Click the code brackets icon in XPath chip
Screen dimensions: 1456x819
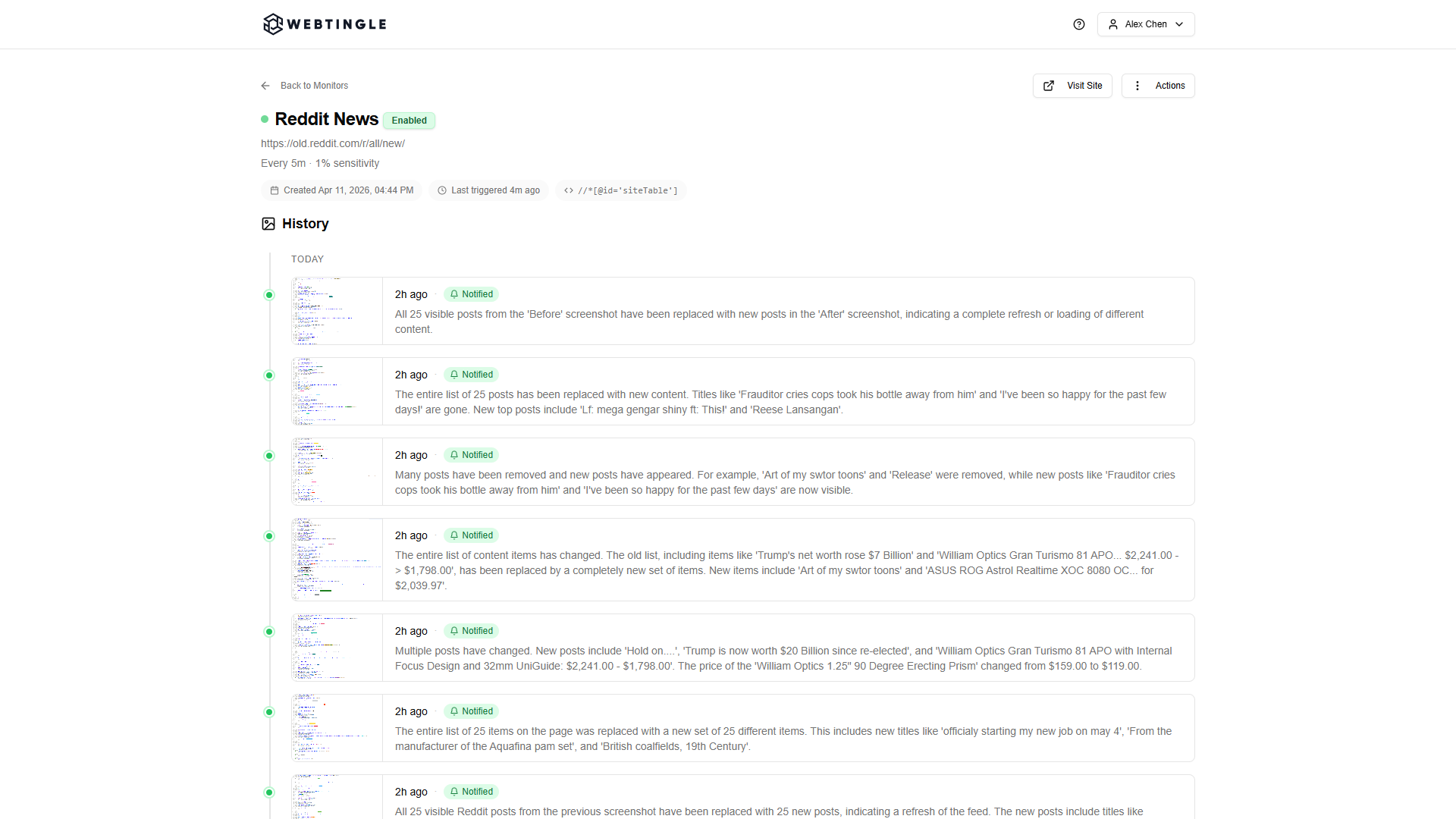pos(569,190)
